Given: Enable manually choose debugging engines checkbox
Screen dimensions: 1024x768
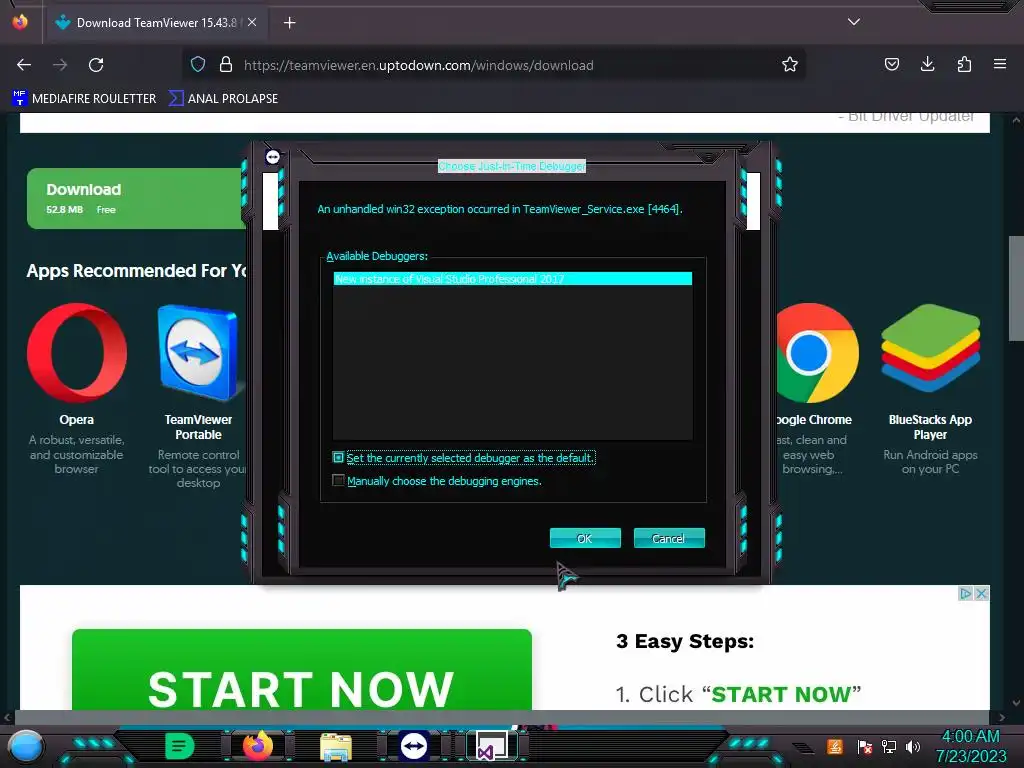Looking at the screenshot, I should pos(338,481).
